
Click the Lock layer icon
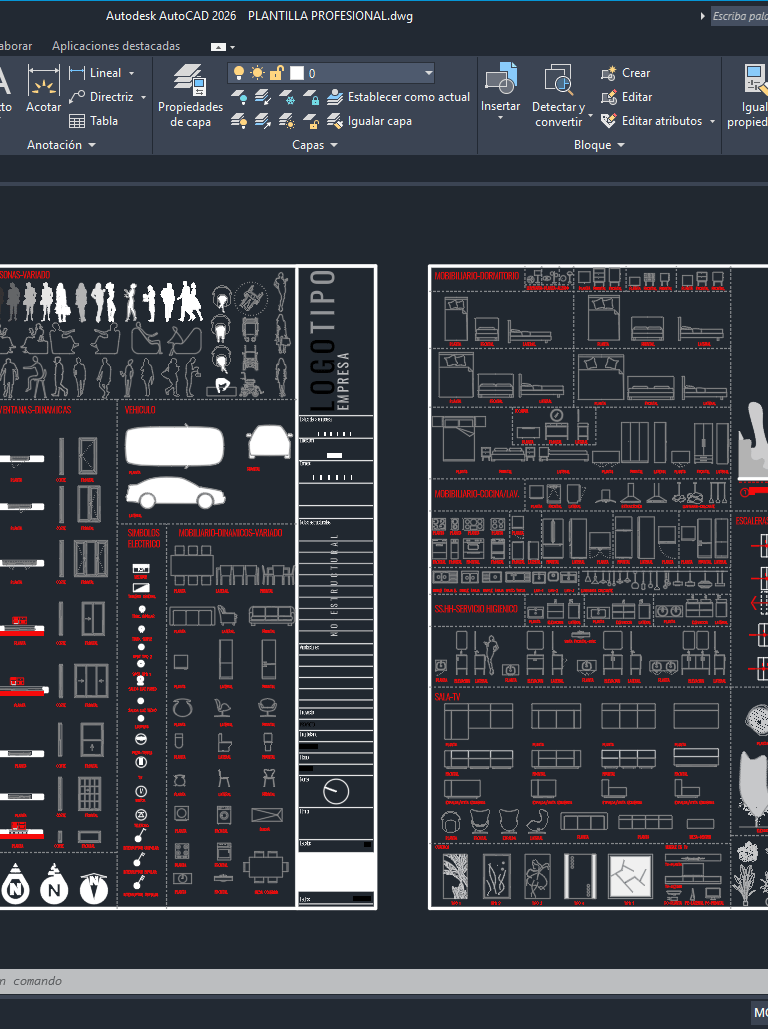311,97
